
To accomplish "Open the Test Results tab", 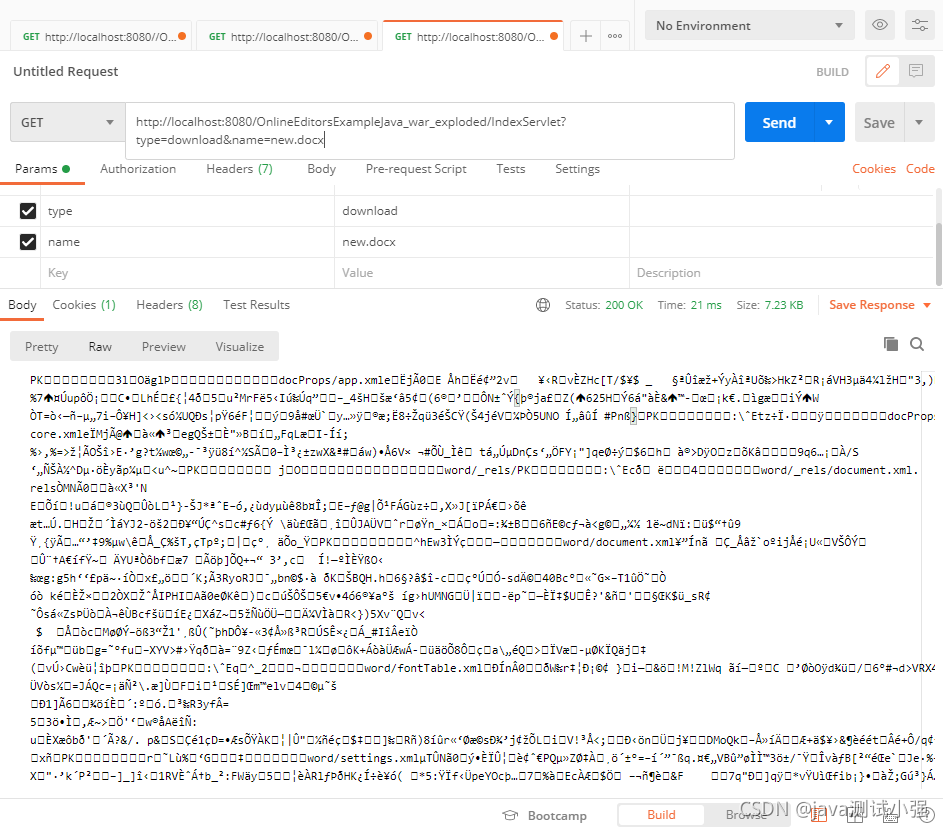I will click(x=256, y=305).
